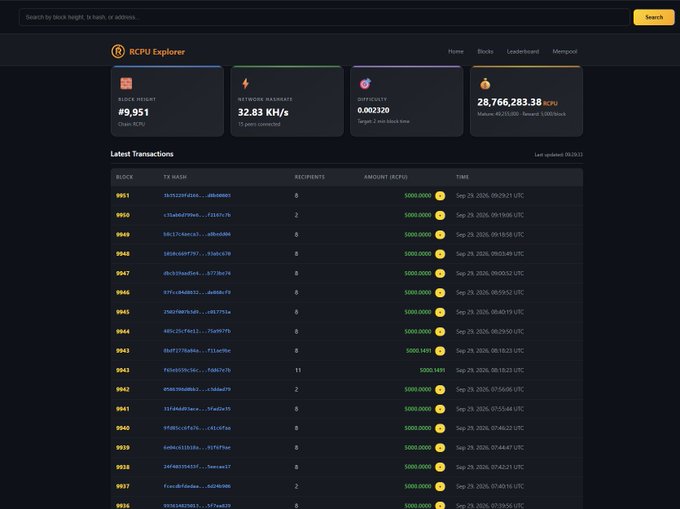
Task: Open the Home nav item
Action: 455,51
